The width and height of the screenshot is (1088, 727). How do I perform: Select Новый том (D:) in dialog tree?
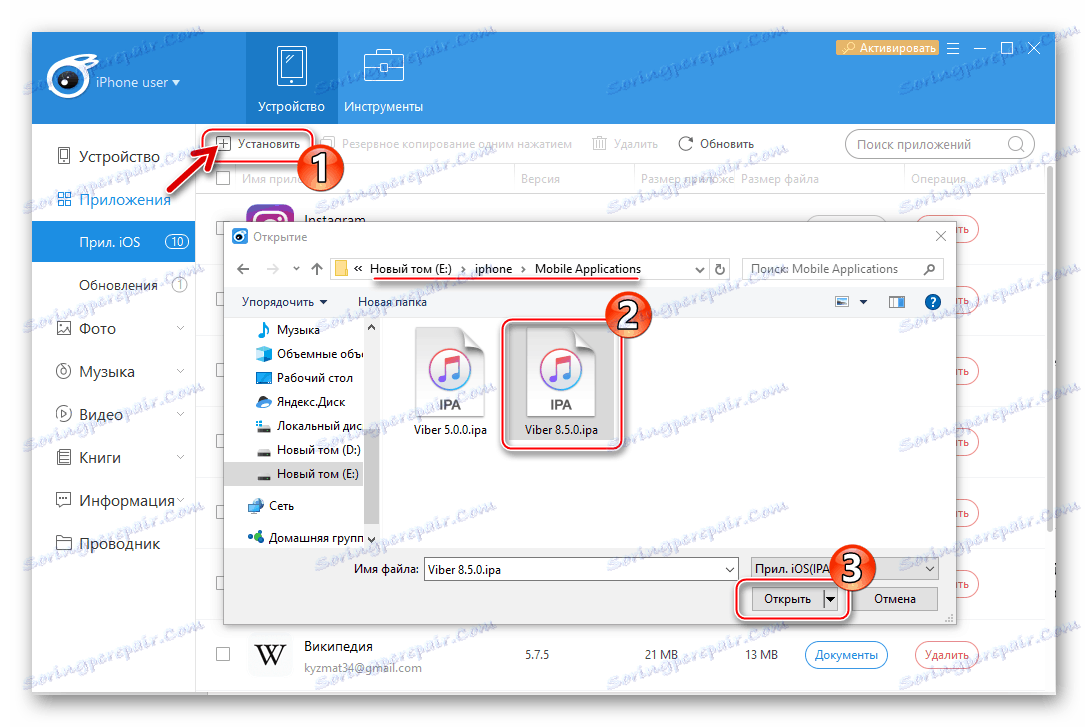click(308, 450)
